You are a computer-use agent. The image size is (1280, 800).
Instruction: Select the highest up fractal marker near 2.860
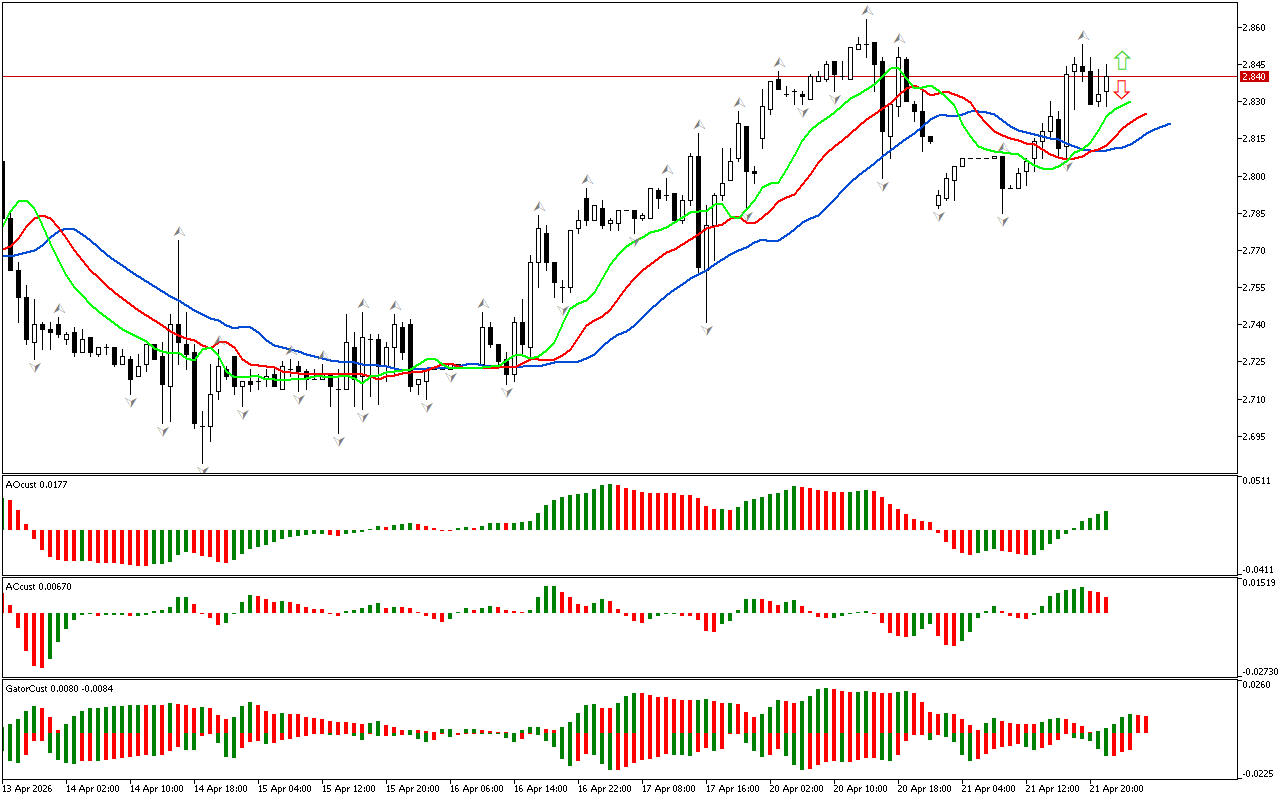tap(866, 11)
